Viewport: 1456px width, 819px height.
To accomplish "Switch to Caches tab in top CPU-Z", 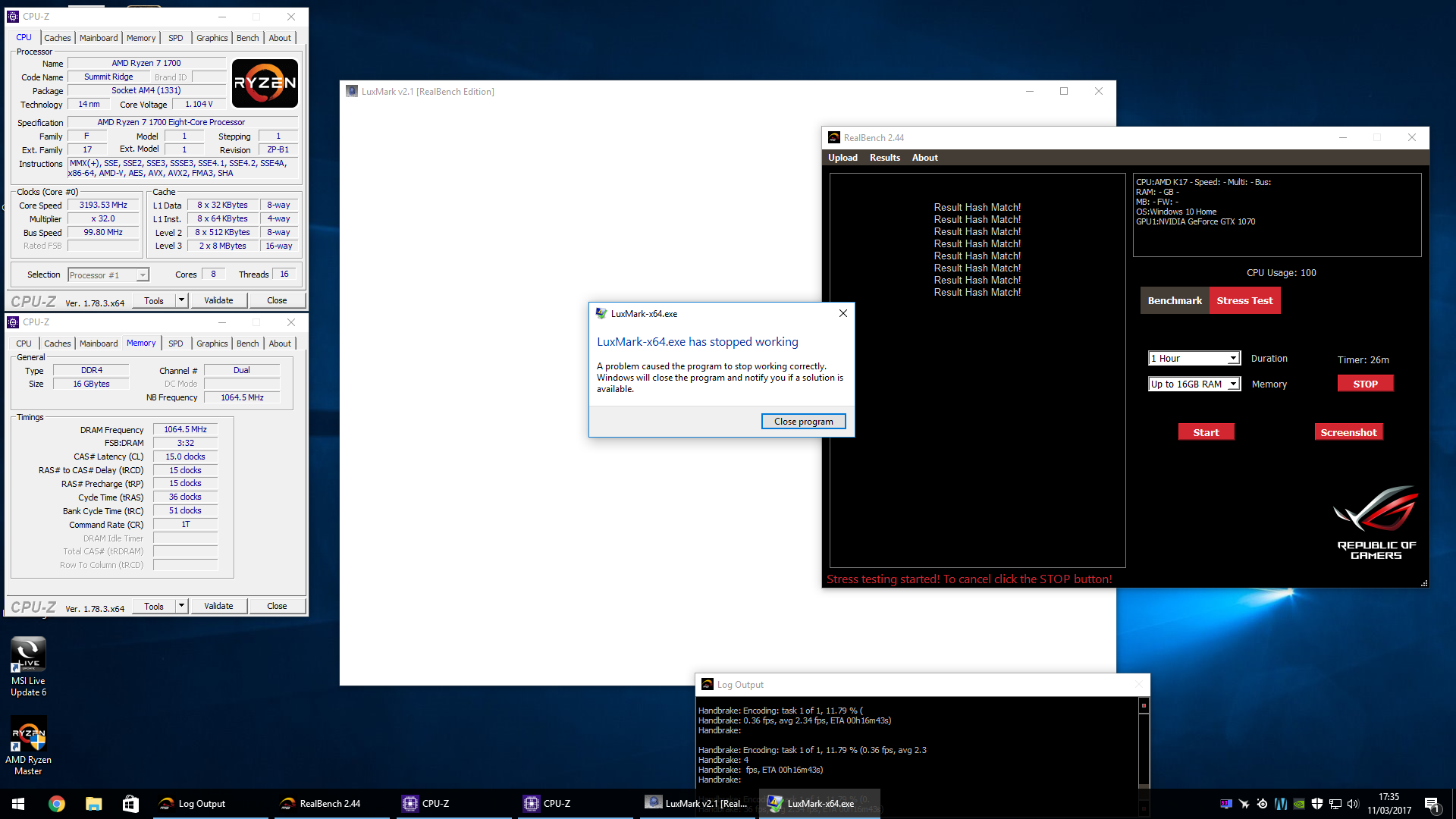I will tap(57, 38).
